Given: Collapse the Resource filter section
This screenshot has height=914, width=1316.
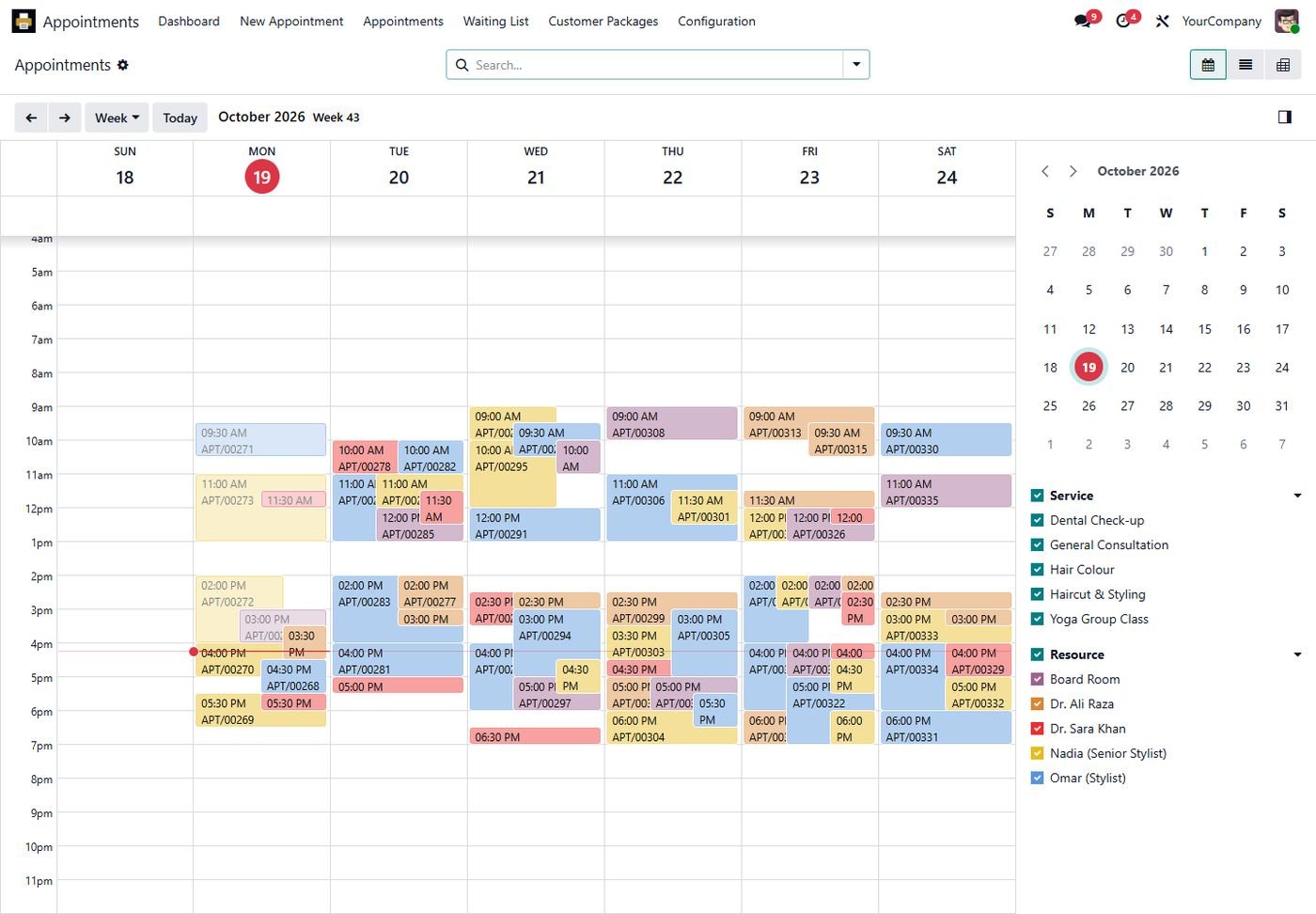Looking at the screenshot, I should [x=1297, y=654].
